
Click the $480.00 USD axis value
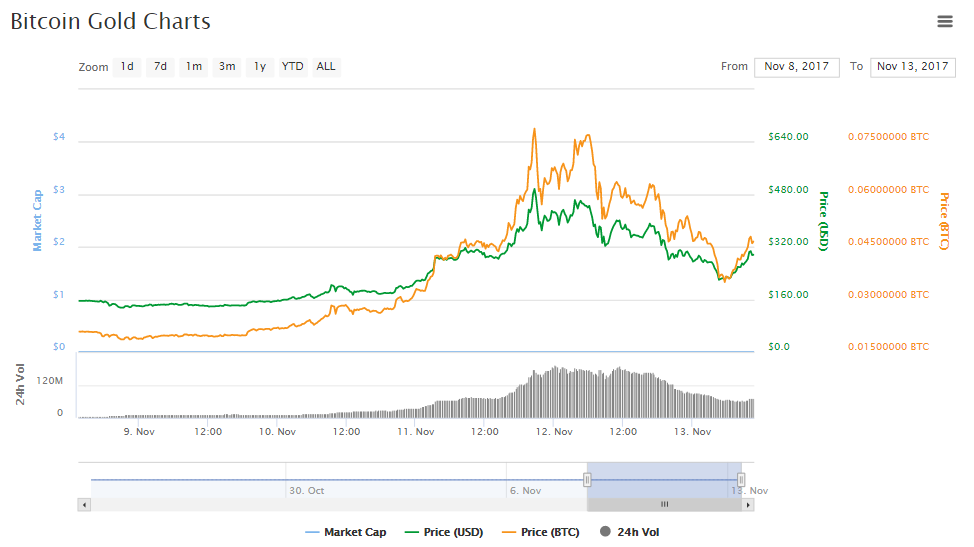788,189
